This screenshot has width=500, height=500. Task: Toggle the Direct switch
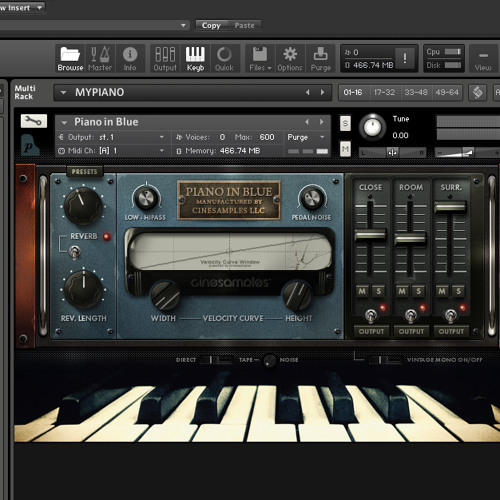pos(217,360)
